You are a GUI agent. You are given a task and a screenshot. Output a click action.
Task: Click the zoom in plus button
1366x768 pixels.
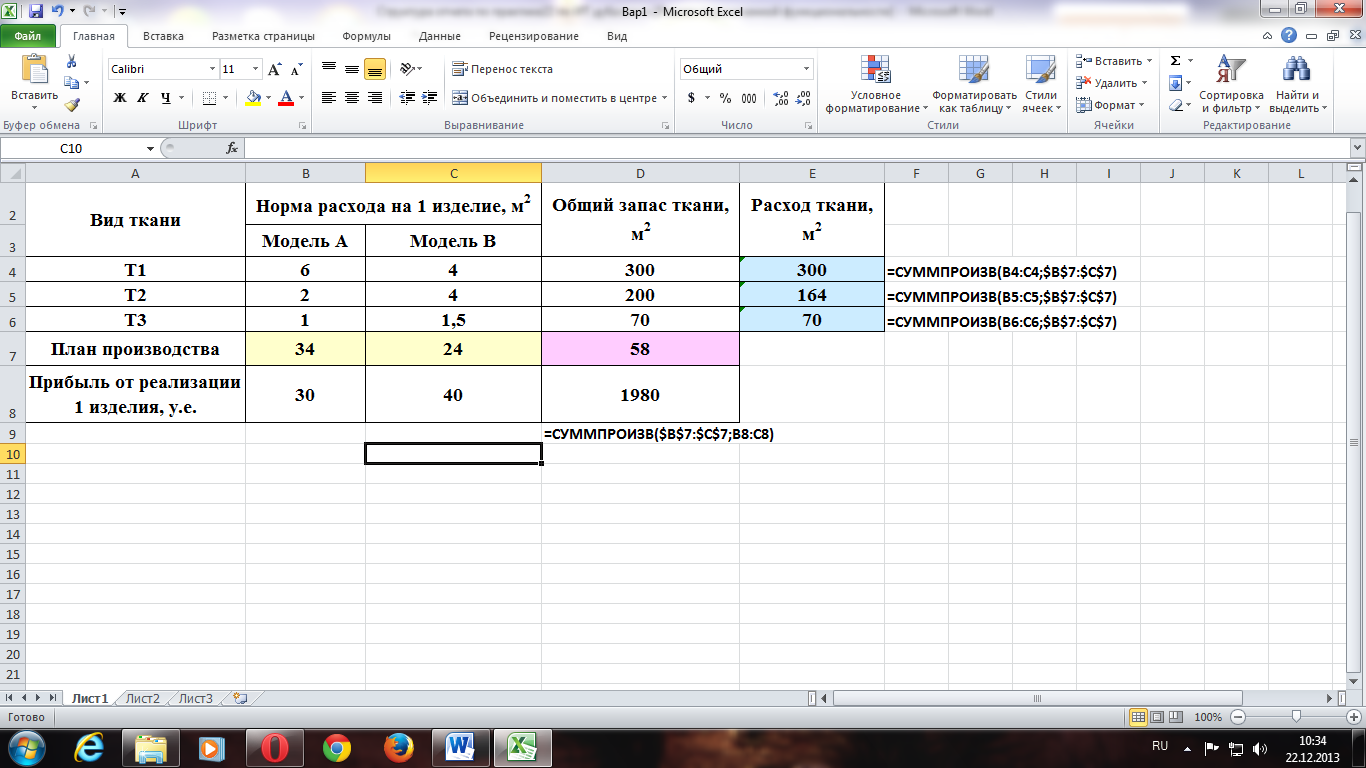pyautogui.click(x=1352, y=717)
